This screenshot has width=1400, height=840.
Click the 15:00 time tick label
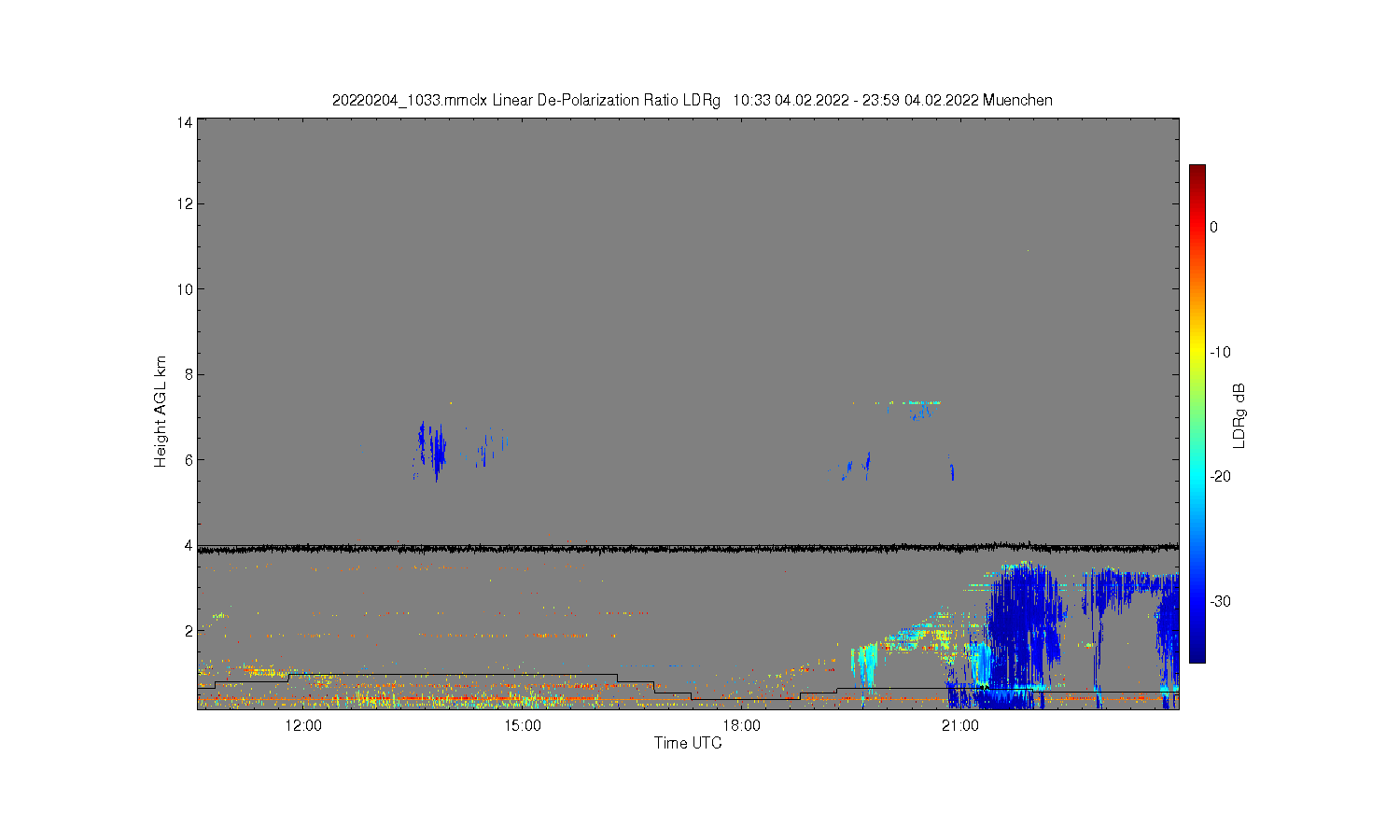tap(523, 726)
